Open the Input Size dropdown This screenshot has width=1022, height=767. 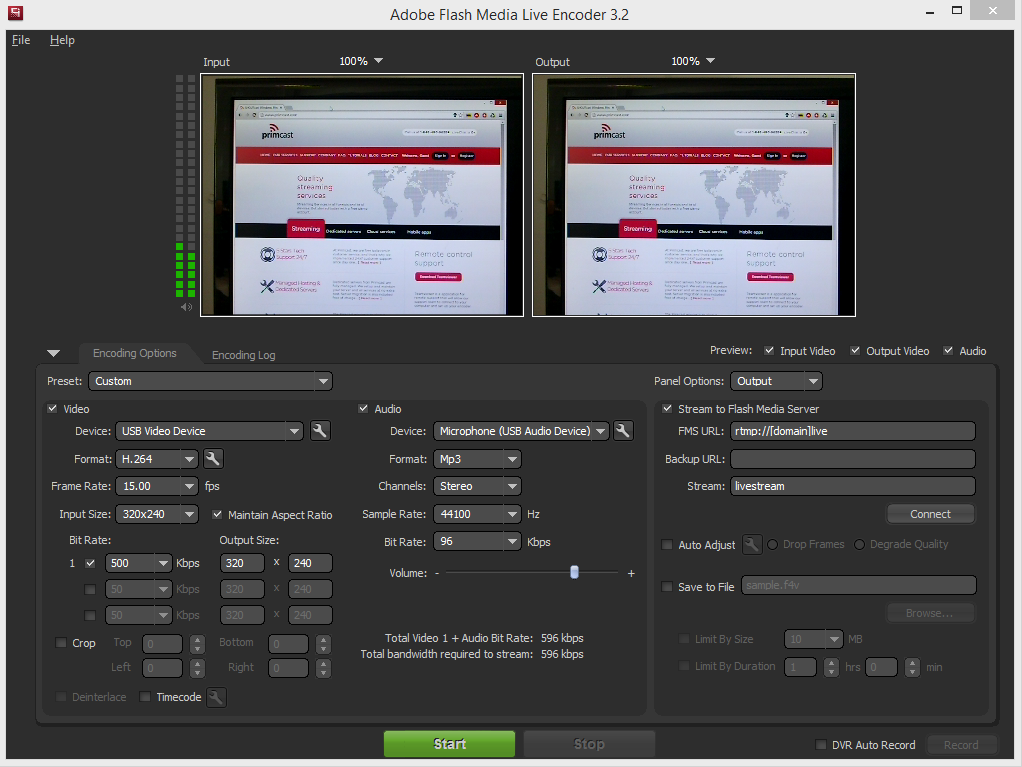tap(157, 514)
